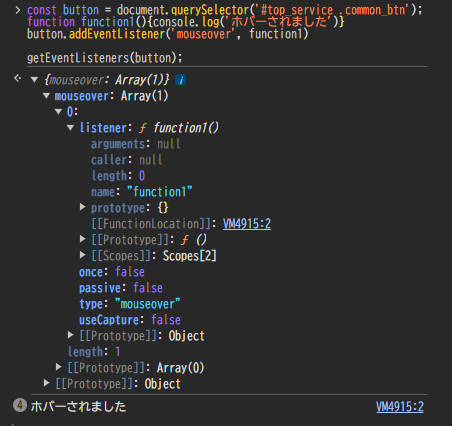This screenshot has width=452, height=426.
Task: Select the caller: null property
Action: point(126,160)
